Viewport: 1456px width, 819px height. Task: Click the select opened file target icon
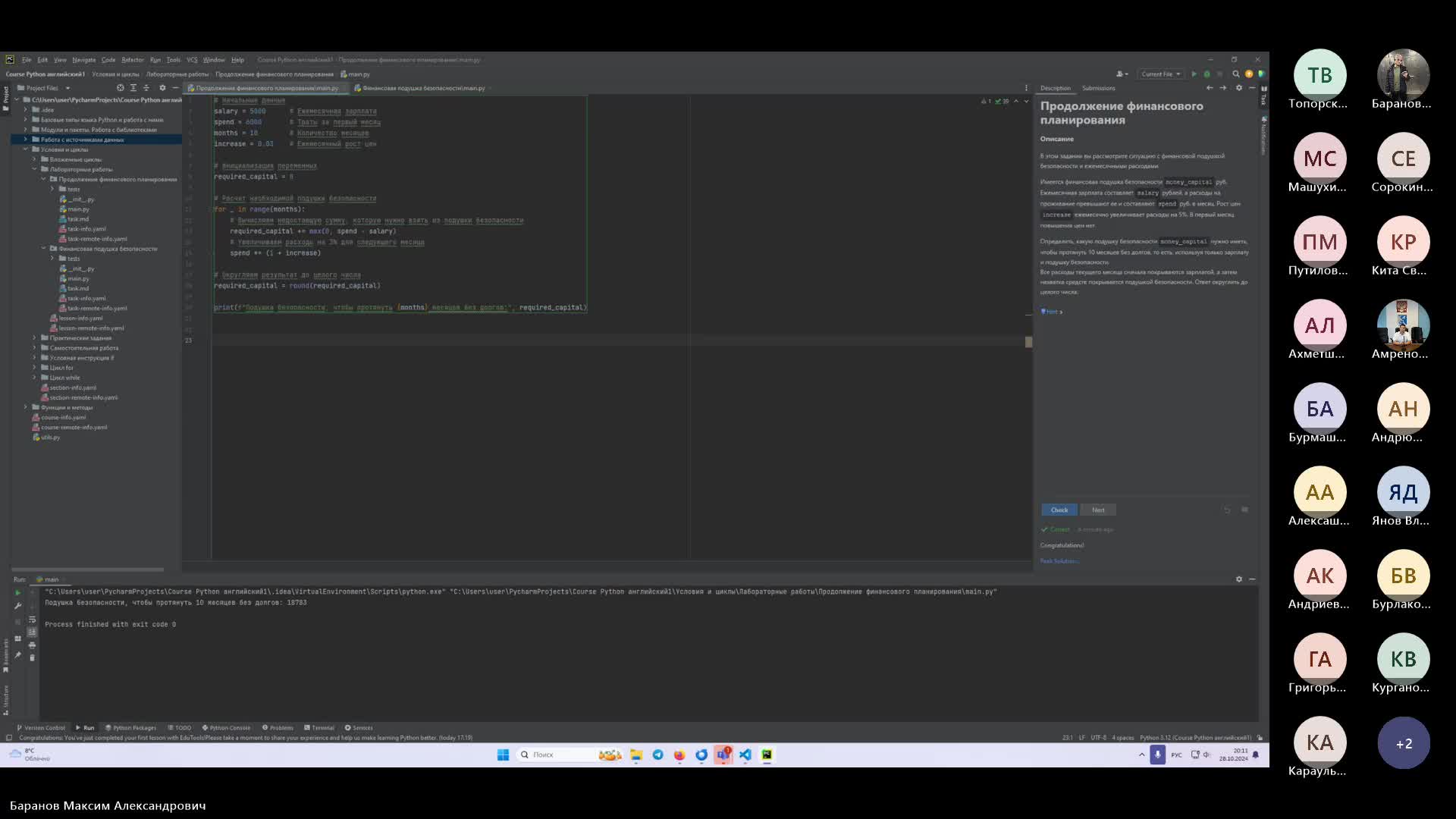pos(121,88)
